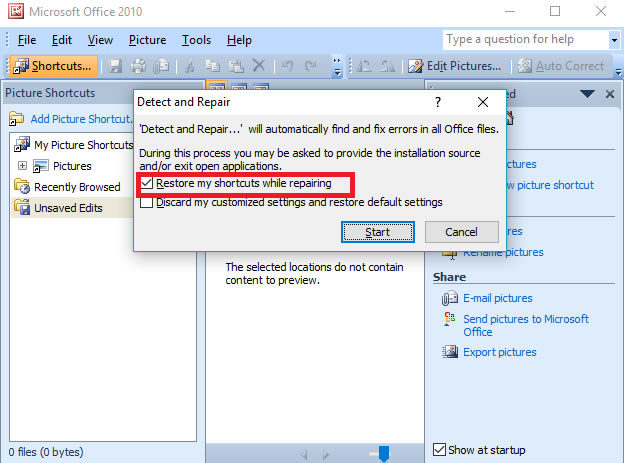
Task: Click Cancel in Detect and Repair dialog
Action: pyautogui.click(x=462, y=232)
